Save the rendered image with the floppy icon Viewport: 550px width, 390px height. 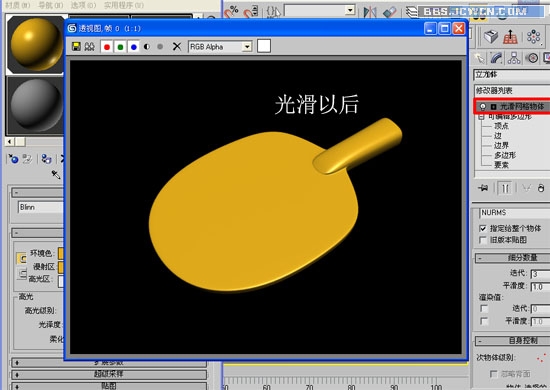point(76,46)
